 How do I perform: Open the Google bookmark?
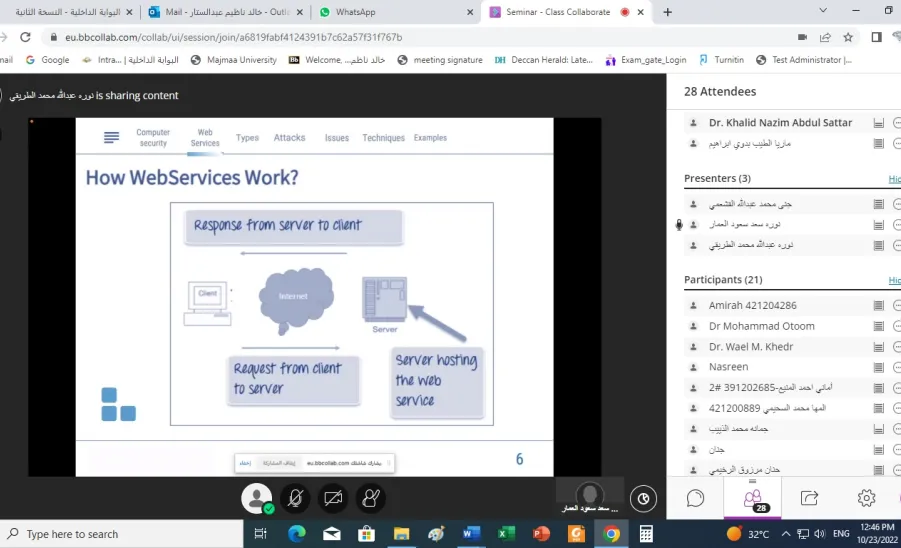click(x=48, y=60)
